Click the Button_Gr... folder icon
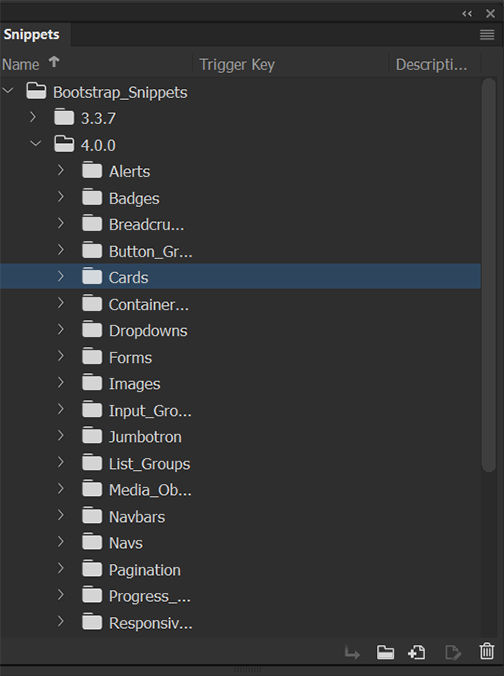 [92, 250]
